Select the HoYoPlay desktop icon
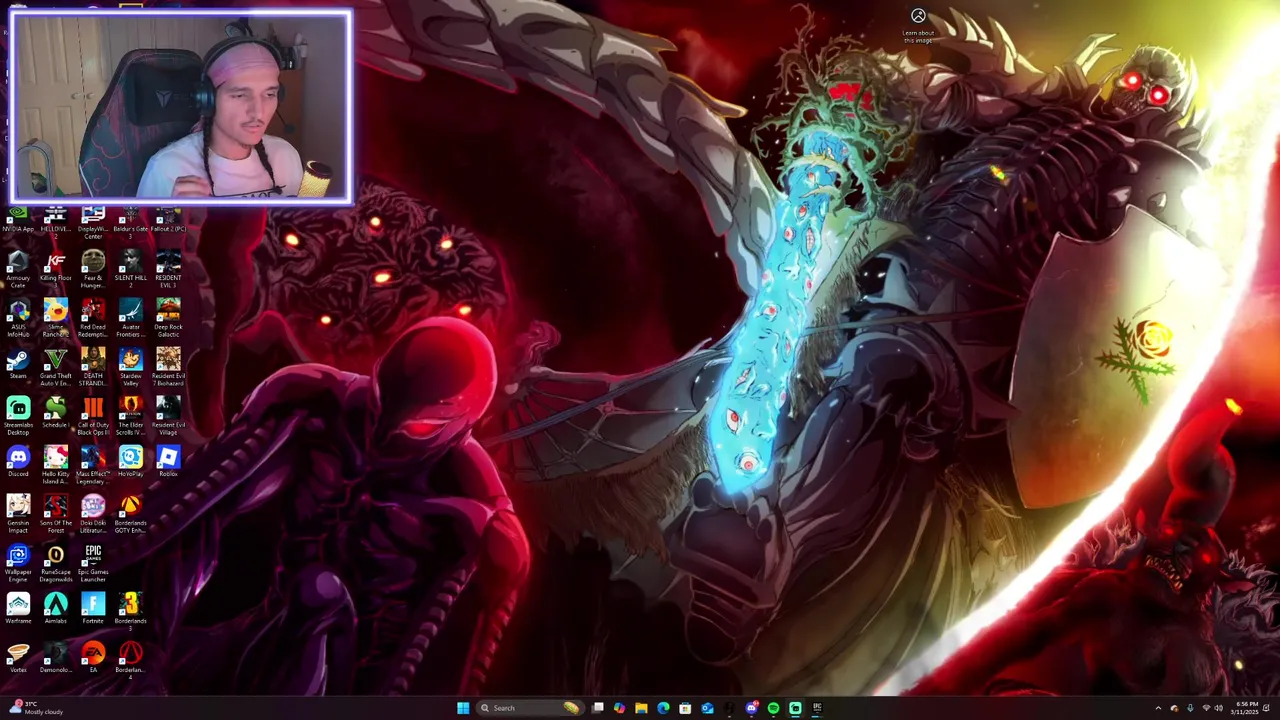Screen dimensions: 1280x720 point(130,462)
